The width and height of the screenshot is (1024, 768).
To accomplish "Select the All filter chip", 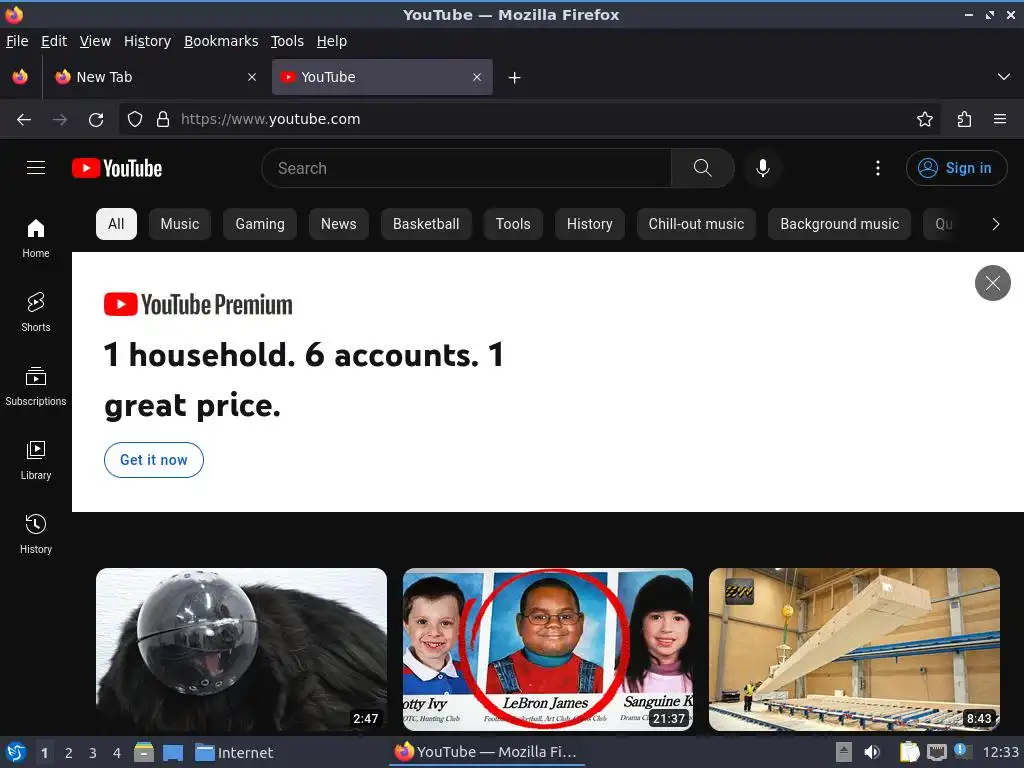I will pyautogui.click(x=116, y=224).
